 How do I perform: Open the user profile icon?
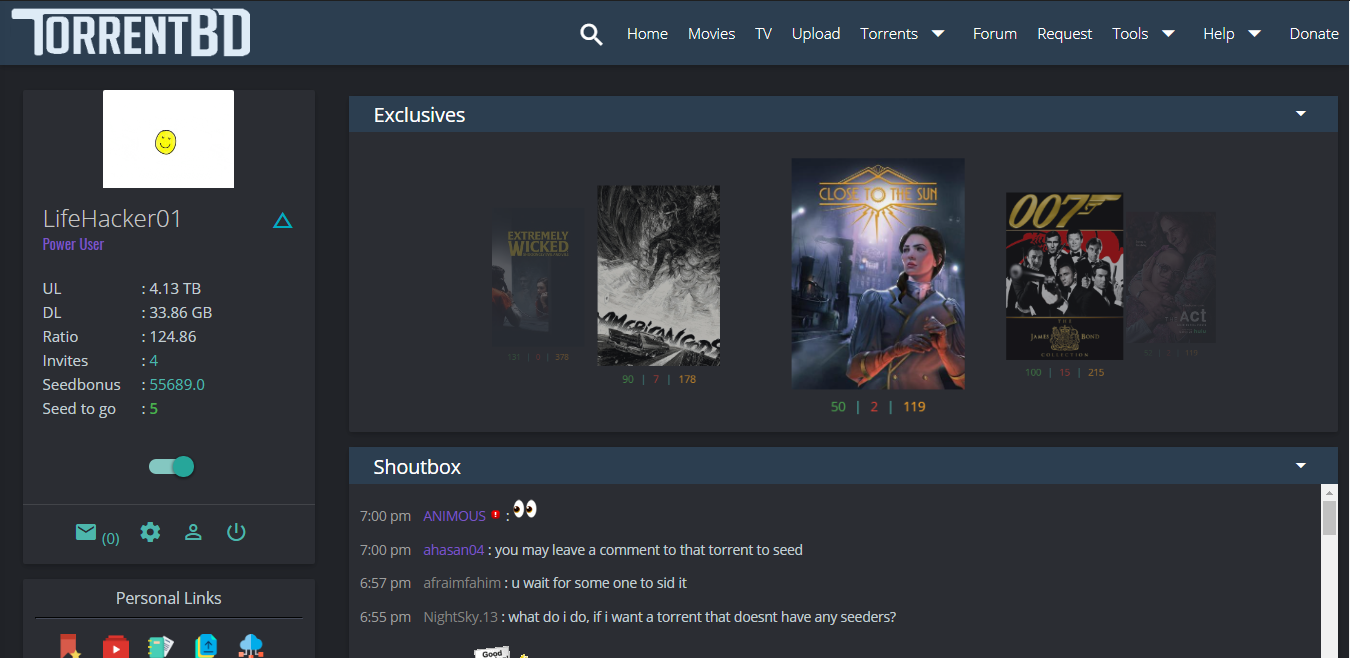click(x=193, y=532)
